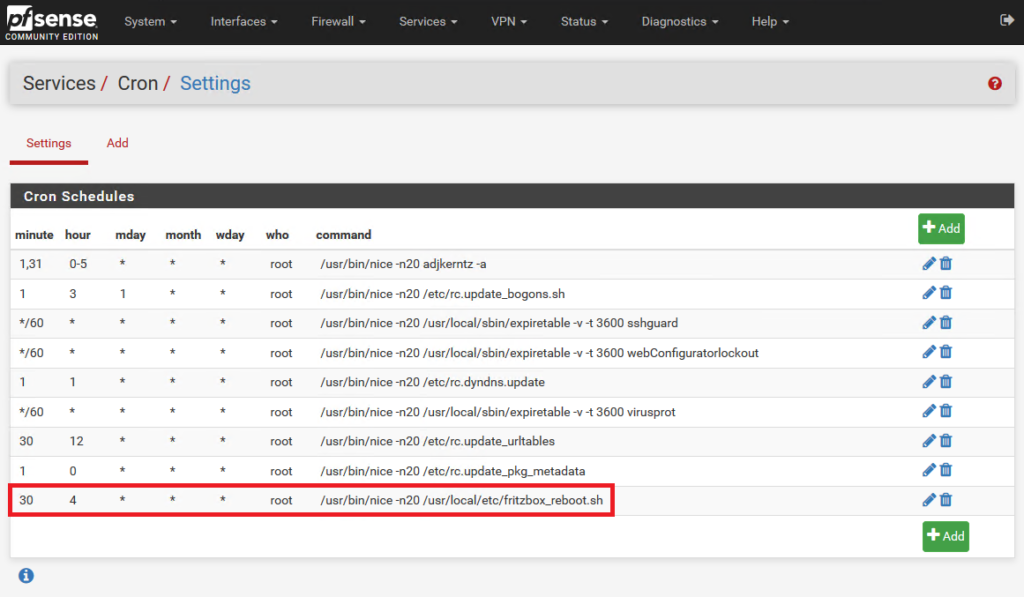Delete the rc.update_bogons.sh cron entry
Screen dimensions: 1024x597
[x=946, y=293]
